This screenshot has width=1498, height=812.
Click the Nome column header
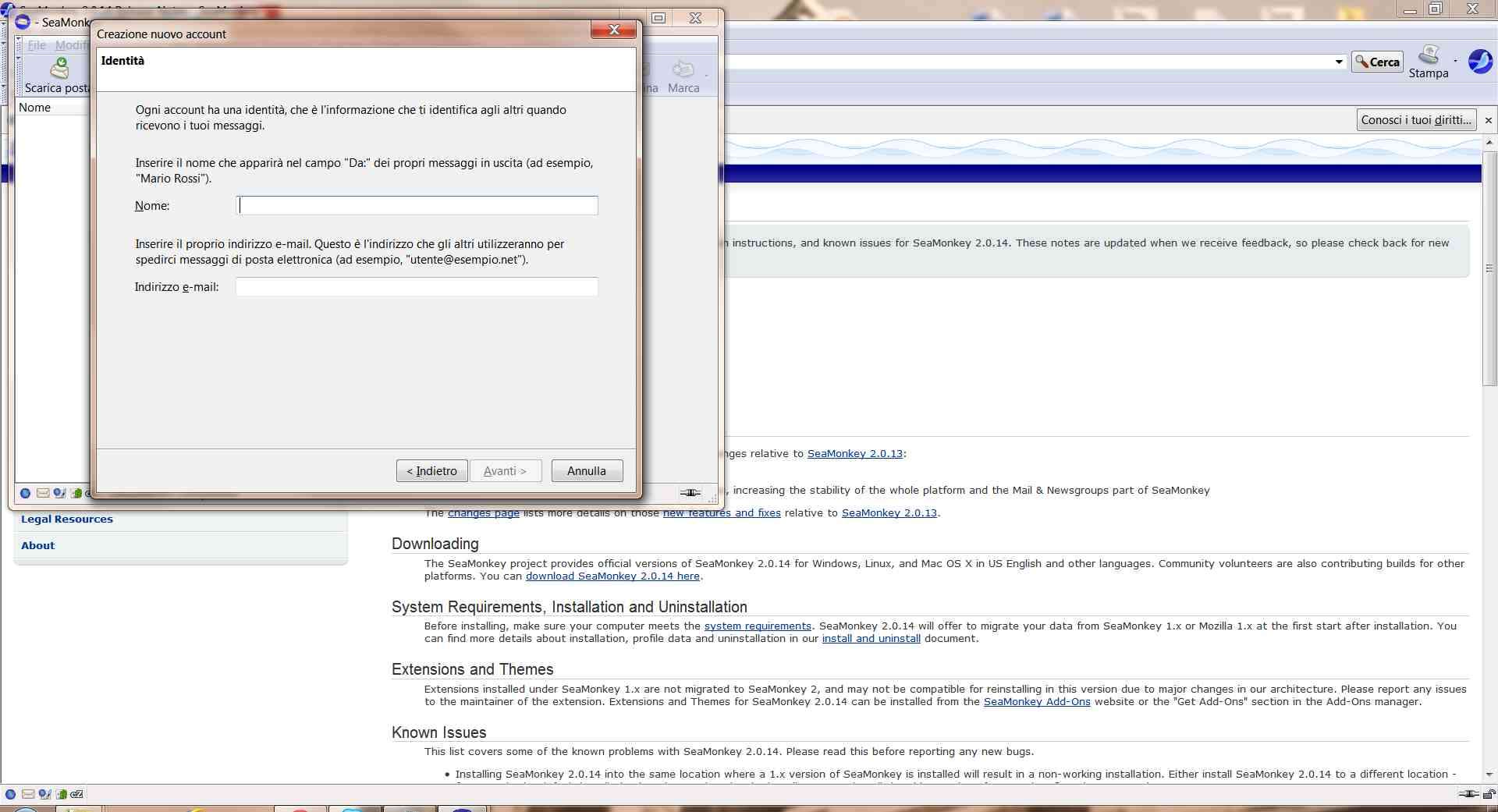[x=35, y=108]
